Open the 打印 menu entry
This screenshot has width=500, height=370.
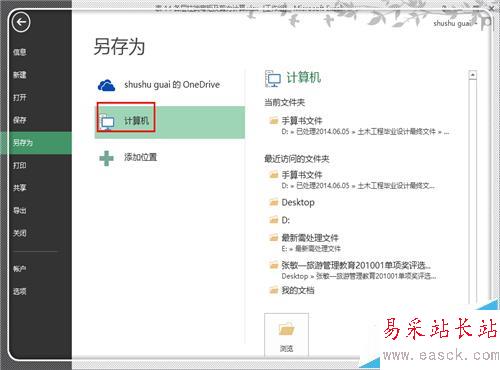pyautogui.click(x=20, y=165)
